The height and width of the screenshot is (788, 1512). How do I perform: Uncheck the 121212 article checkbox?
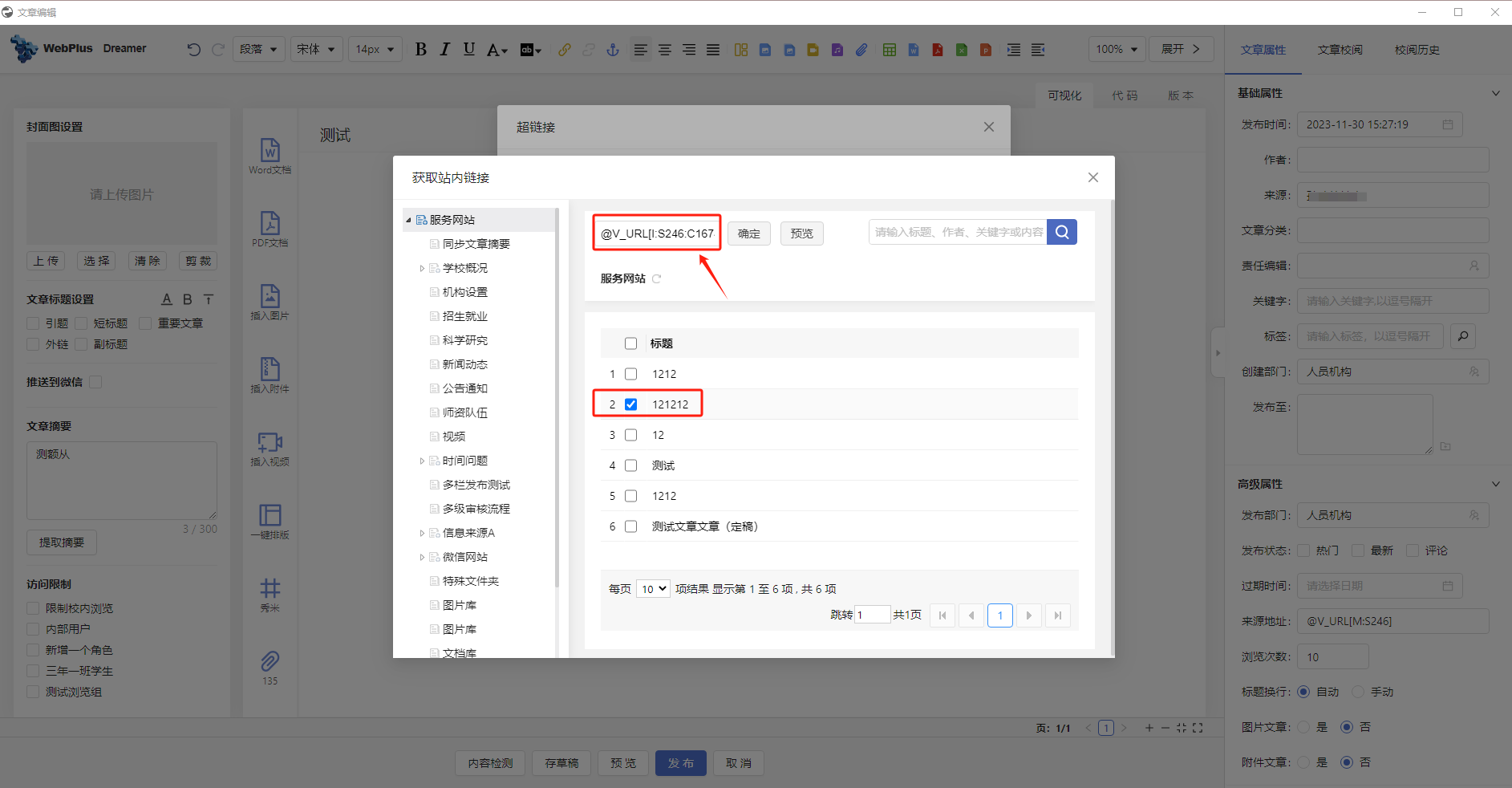click(631, 404)
